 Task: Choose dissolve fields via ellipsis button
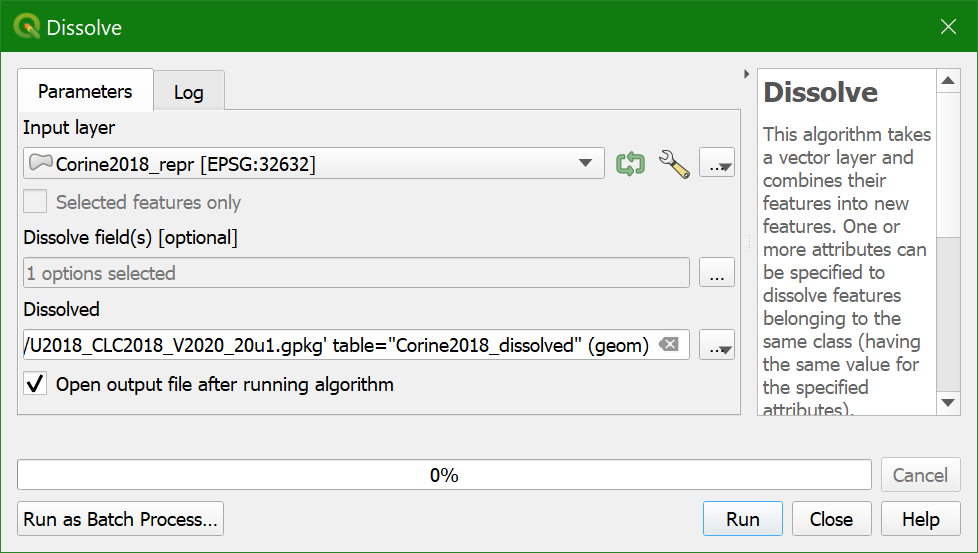[717, 273]
